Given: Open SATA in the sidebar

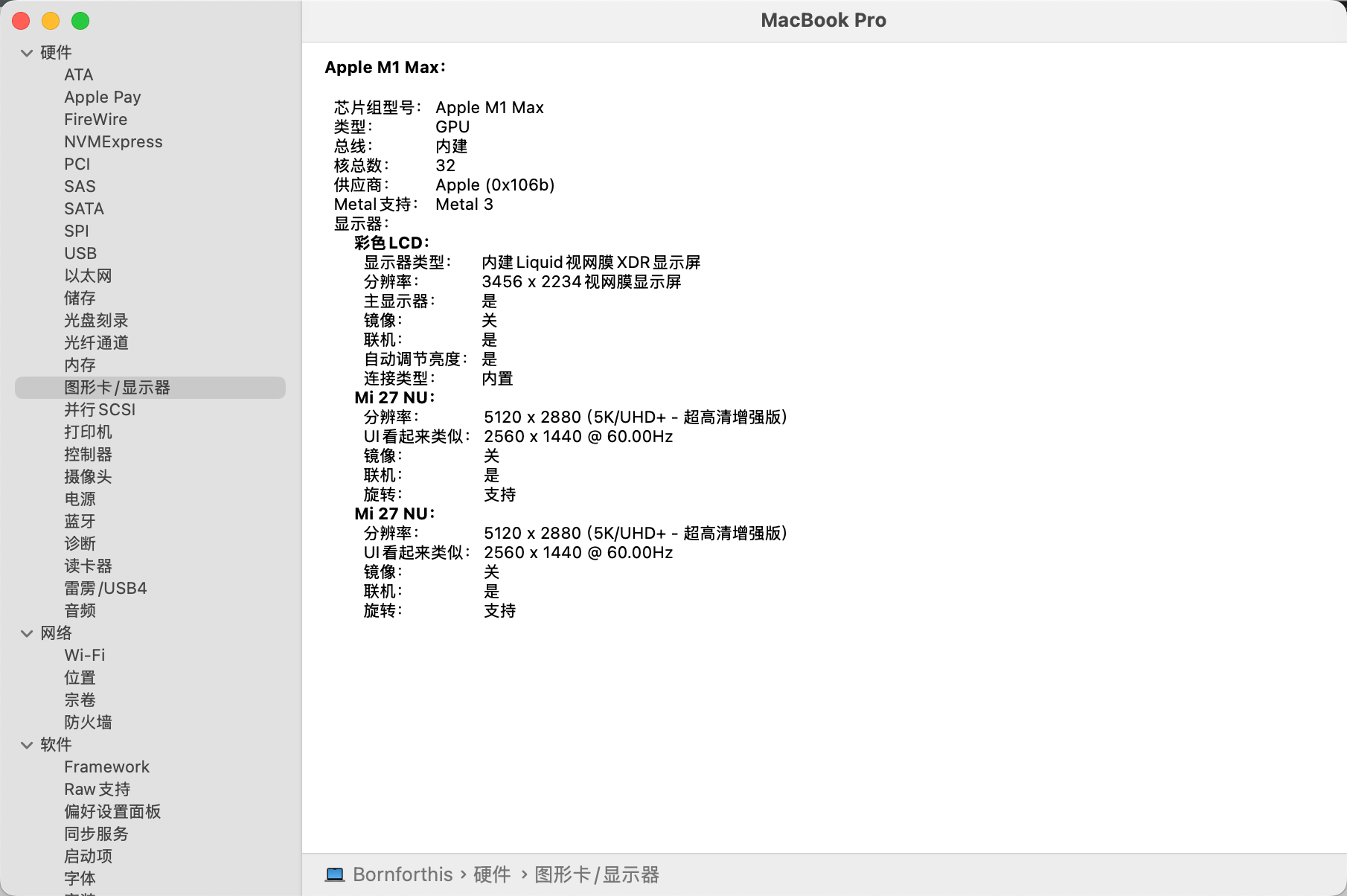Looking at the screenshot, I should pyautogui.click(x=84, y=209).
